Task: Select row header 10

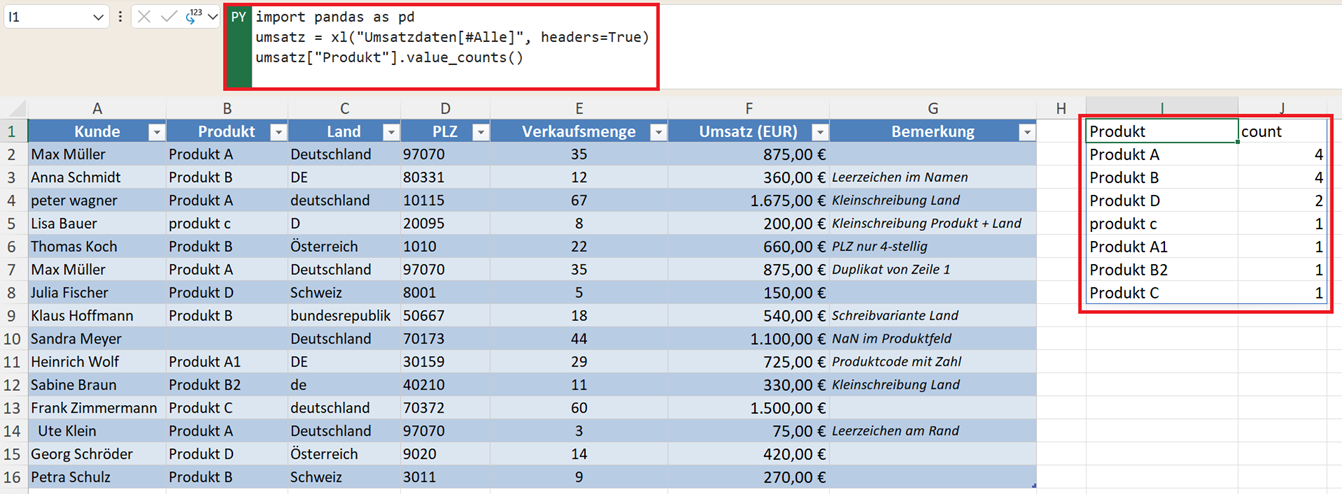Action: point(13,339)
